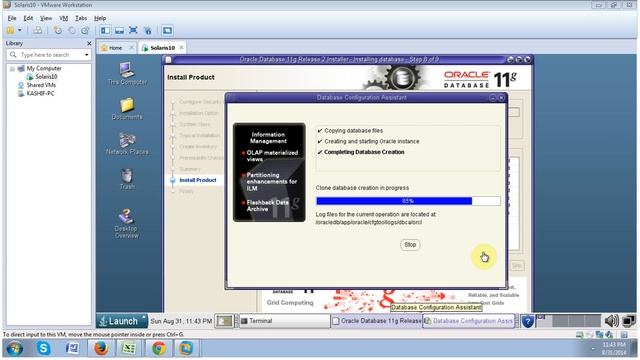This screenshot has width=640, height=360.
Task: Enter full screen mode via toolbar icon
Action: [x=133, y=30]
